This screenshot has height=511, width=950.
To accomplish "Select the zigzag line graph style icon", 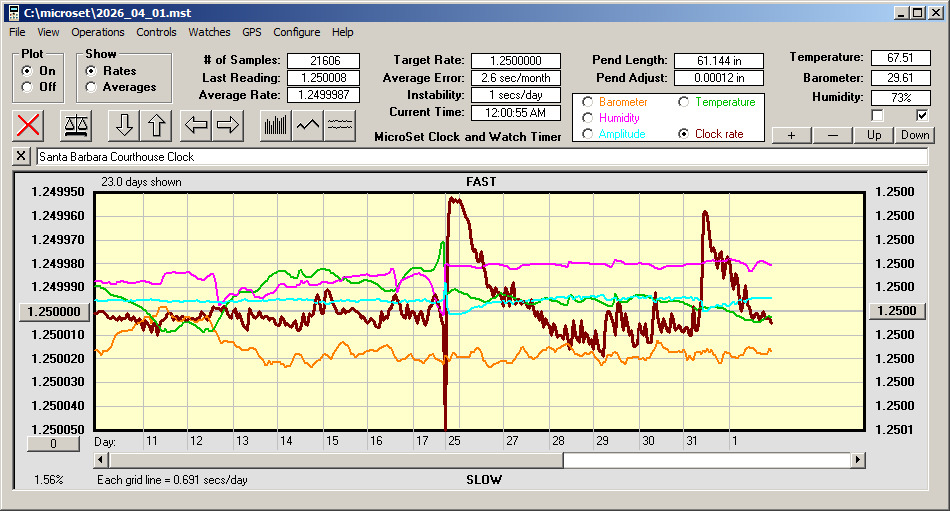I will pos(308,125).
